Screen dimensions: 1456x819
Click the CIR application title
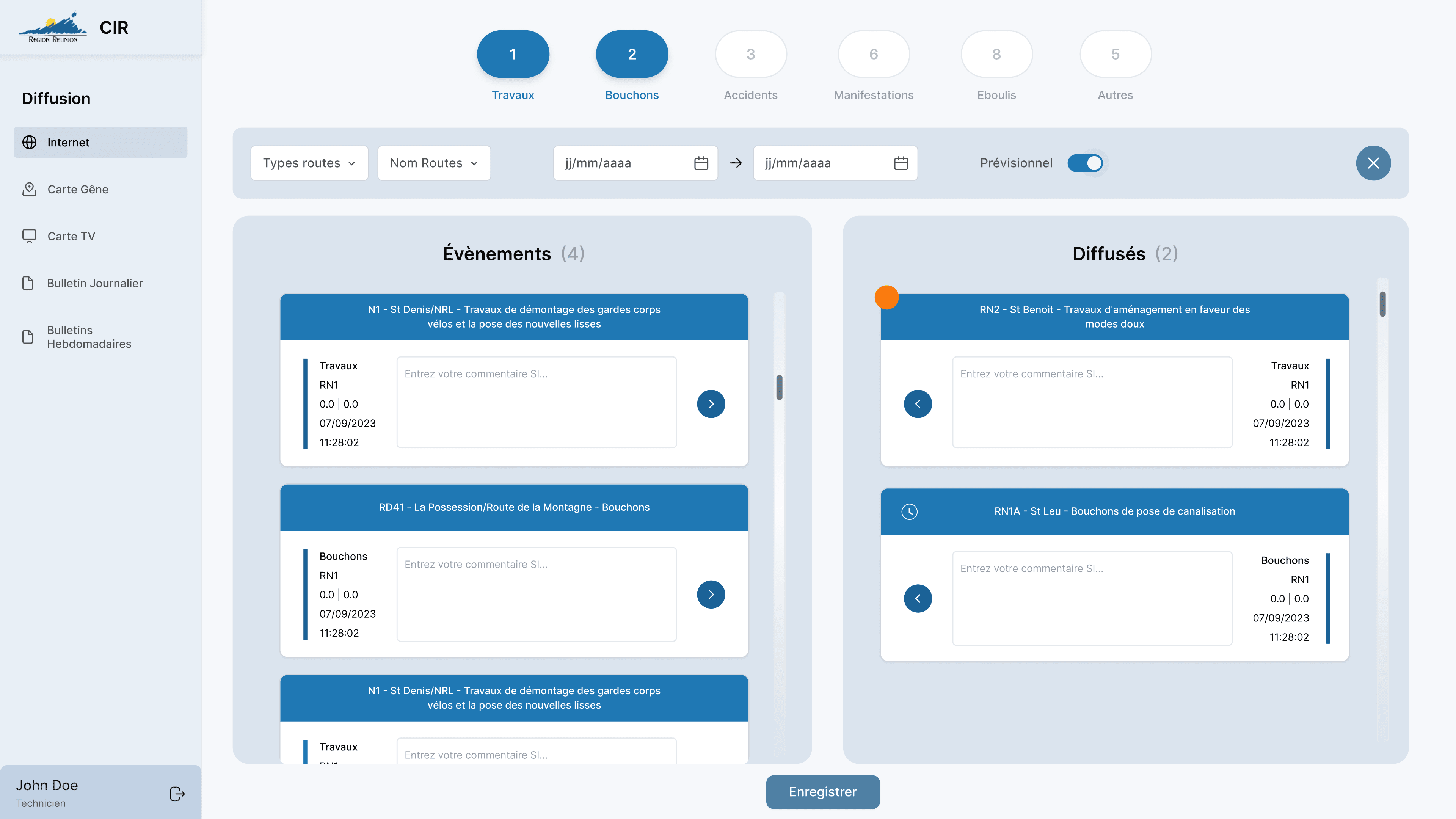pyautogui.click(x=114, y=28)
